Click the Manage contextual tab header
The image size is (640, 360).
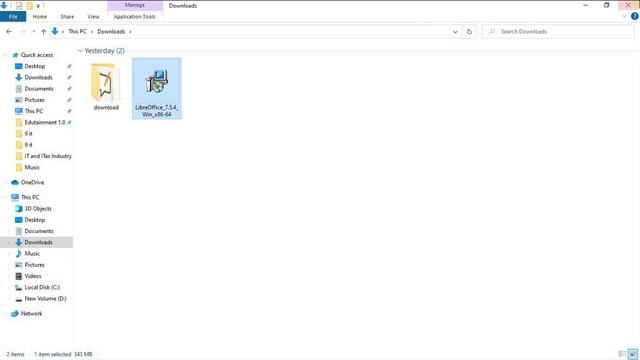click(135, 5)
